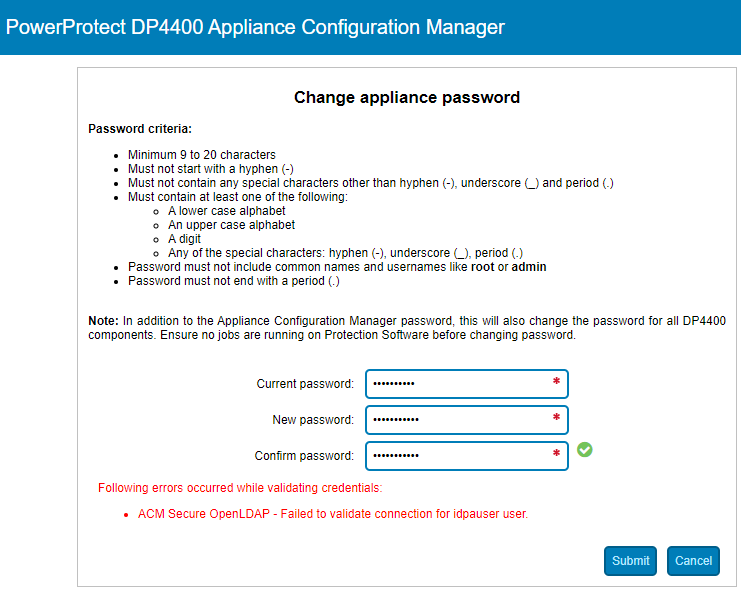Click the "Must not start with a hyphen" bullet

210,169
